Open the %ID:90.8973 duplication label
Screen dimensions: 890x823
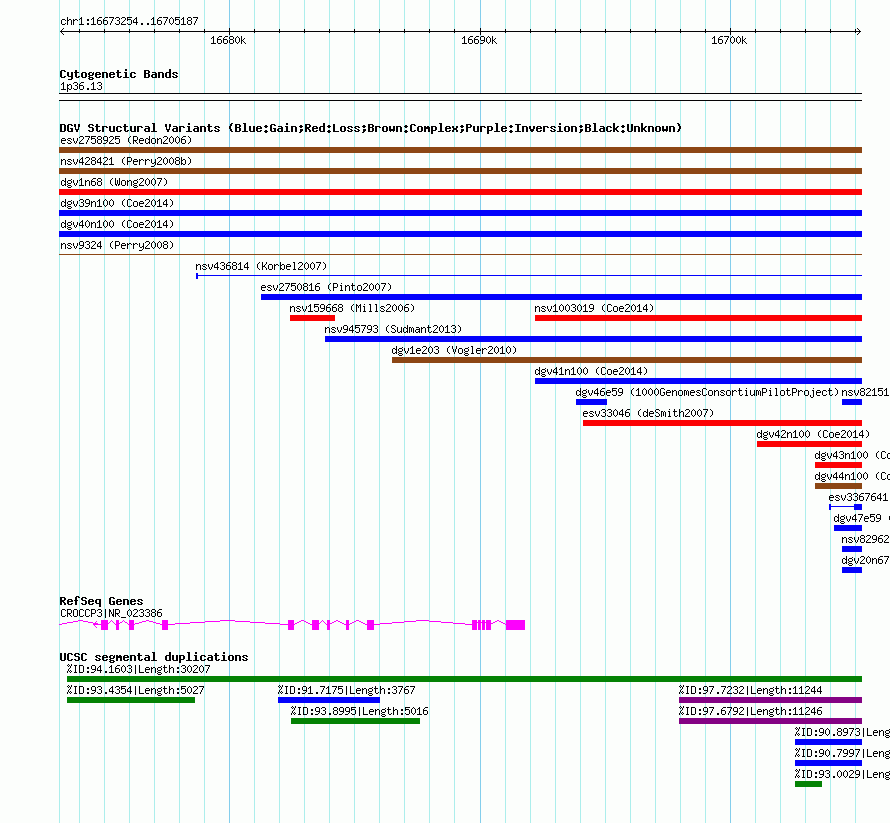842,732
